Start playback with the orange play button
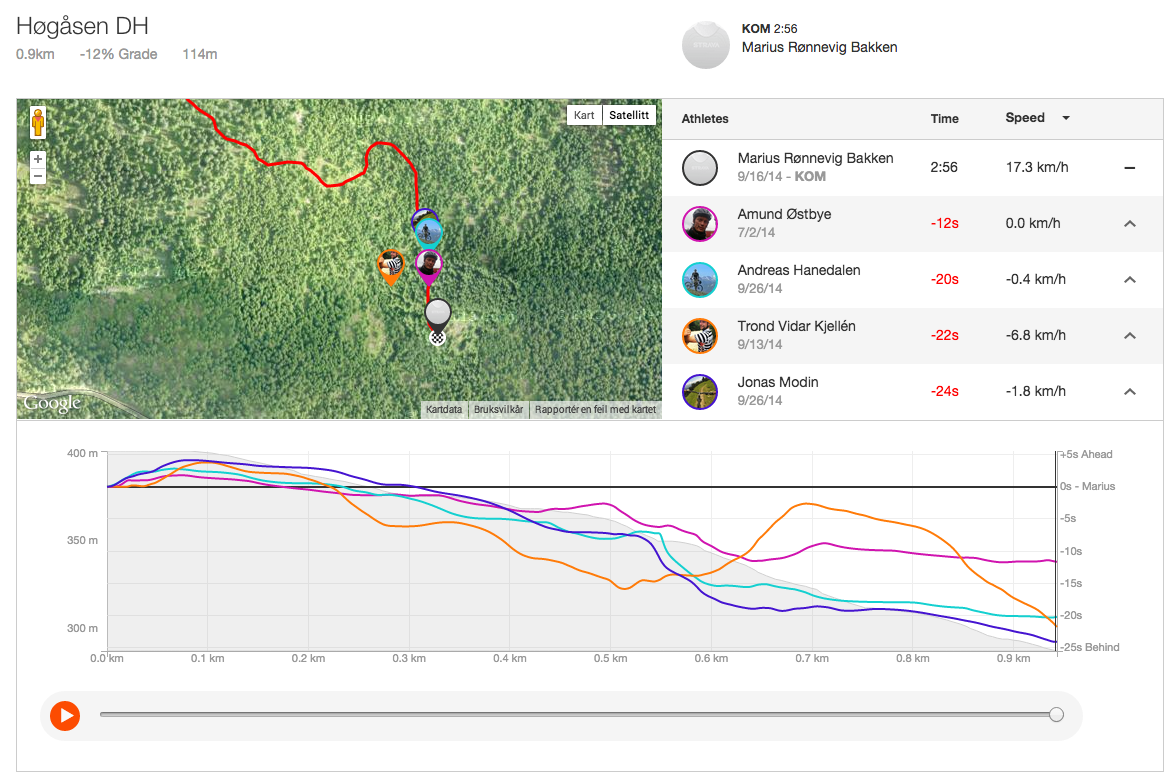1170x781 pixels. (65, 715)
